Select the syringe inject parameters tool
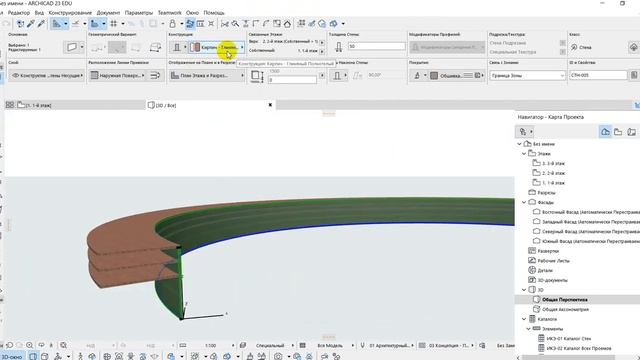 41,24
